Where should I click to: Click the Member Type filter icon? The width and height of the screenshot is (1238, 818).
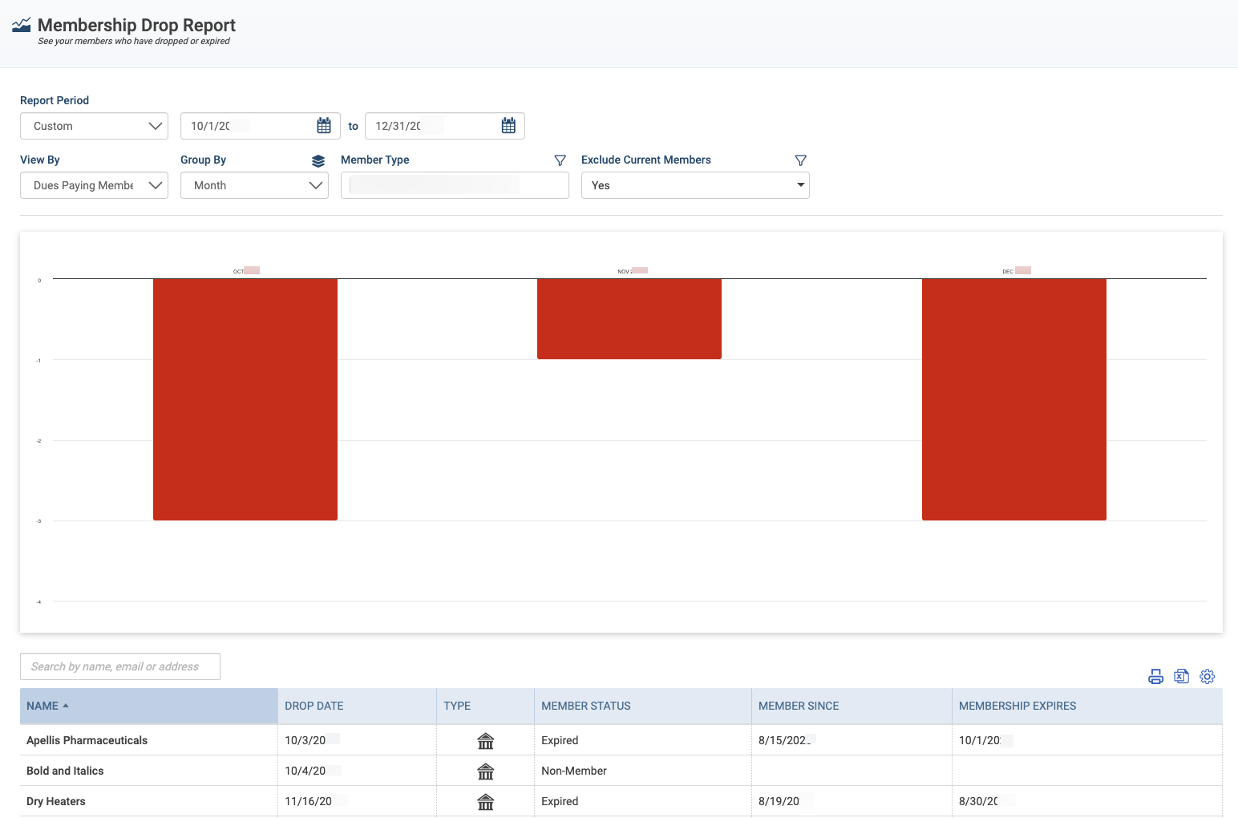coord(560,160)
